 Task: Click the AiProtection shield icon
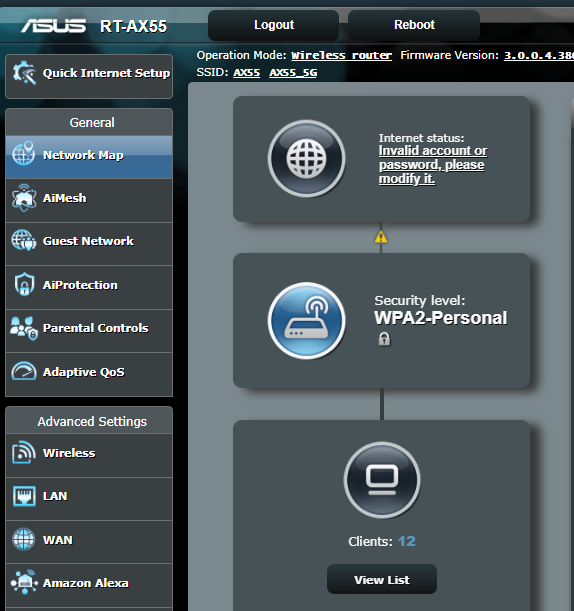[24, 284]
